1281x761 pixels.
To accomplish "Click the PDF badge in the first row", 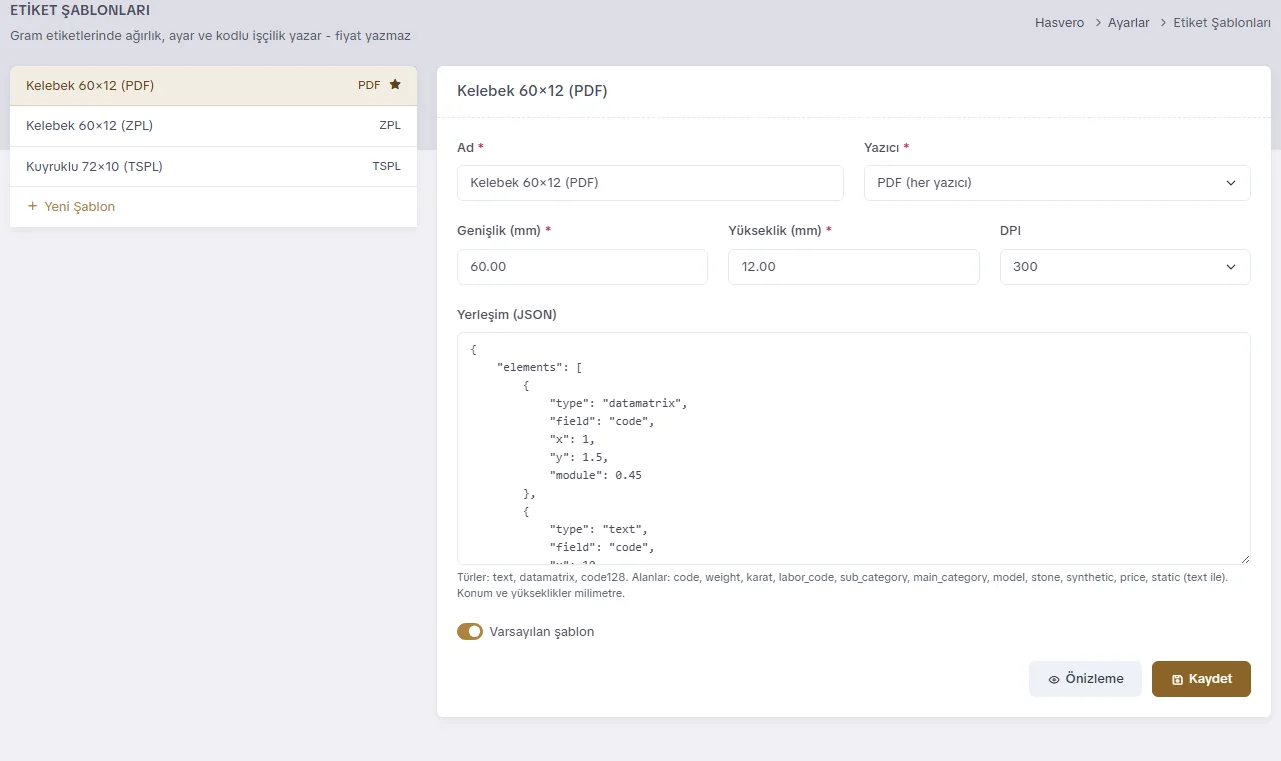I will (x=369, y=85).
